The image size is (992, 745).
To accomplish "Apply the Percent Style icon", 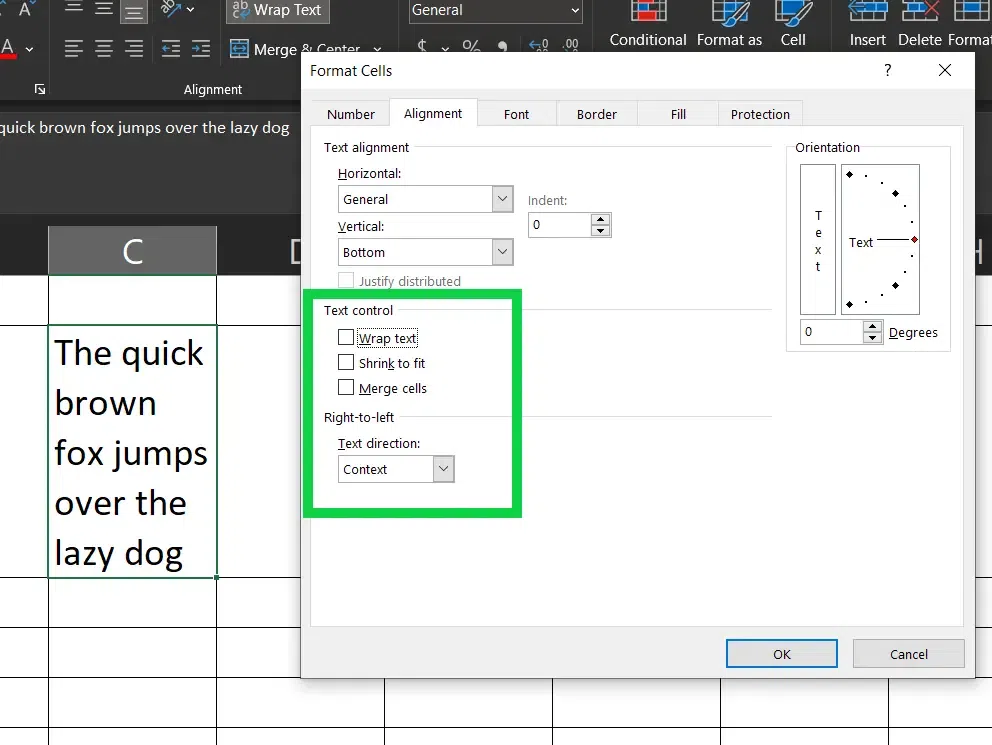I will tap(471, 46).
